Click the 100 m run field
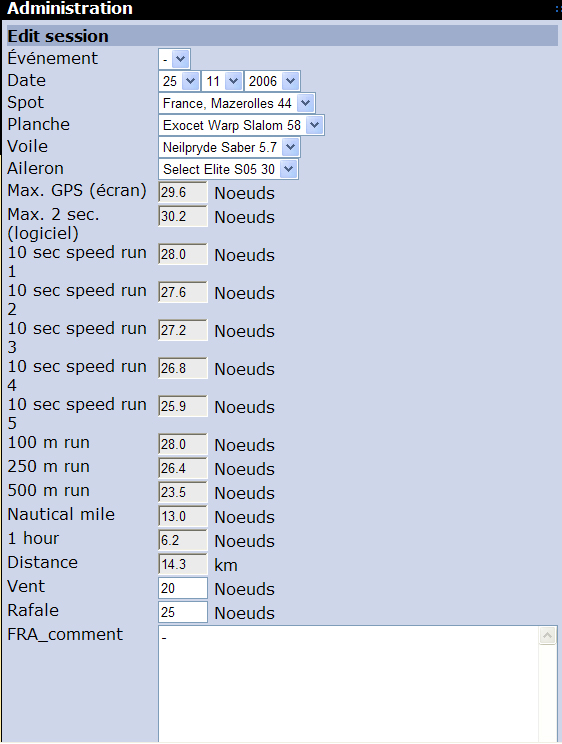This screenshot has width=562, height=744. (x=183, y=444)
